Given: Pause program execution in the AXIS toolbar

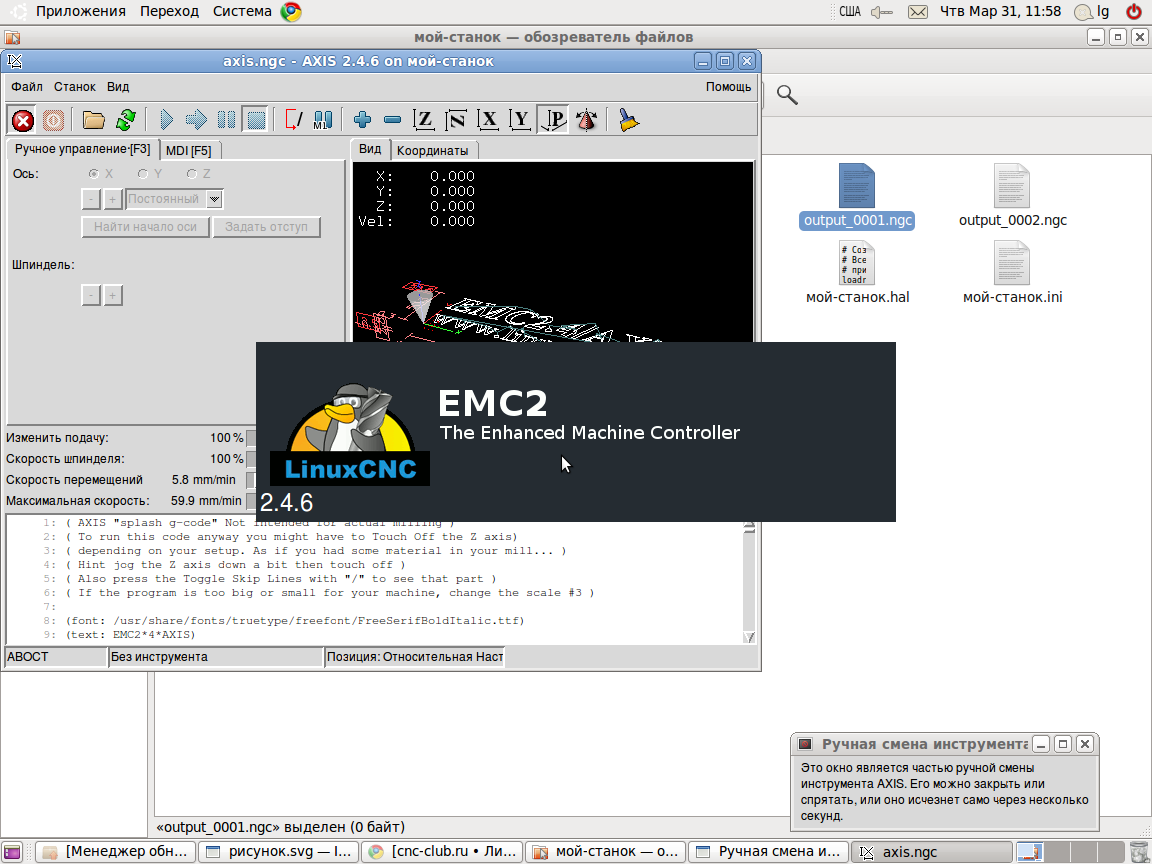Looking at the screenshot, I should (x=226, y=120).
